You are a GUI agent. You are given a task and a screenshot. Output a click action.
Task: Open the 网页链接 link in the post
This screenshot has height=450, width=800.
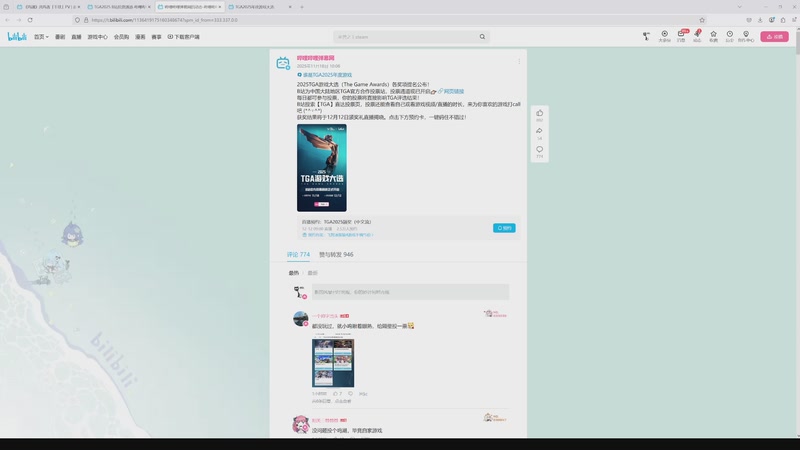tap(451, 91)
